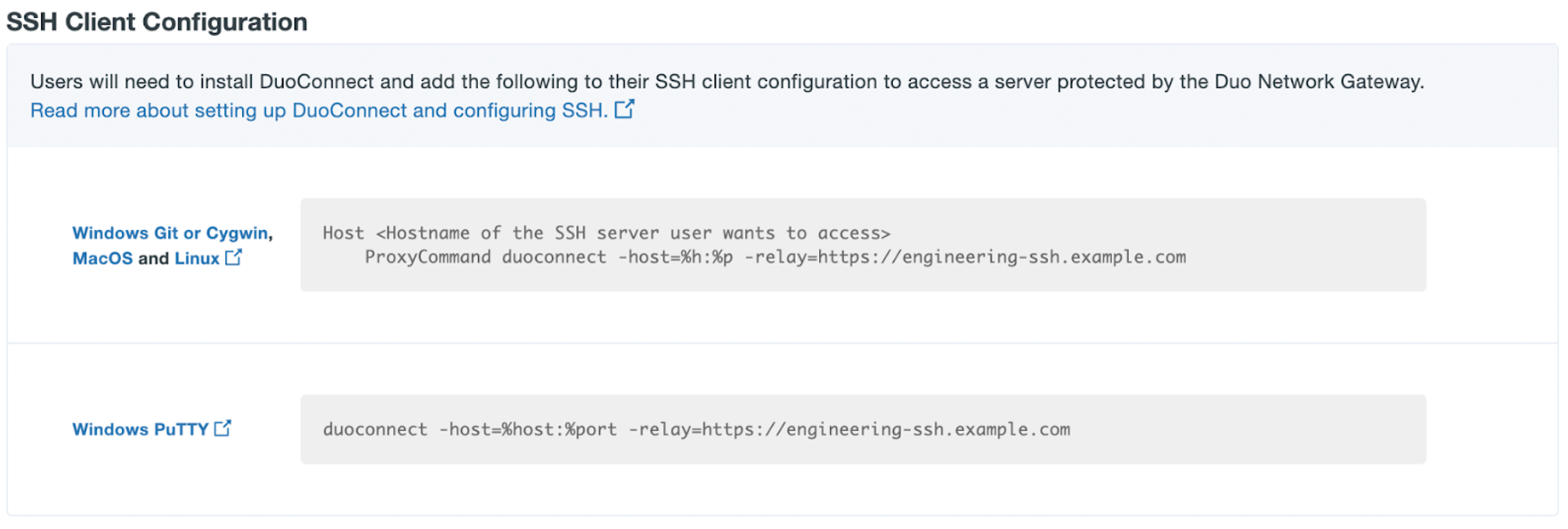The height and width of the screenshot is (529, 1568).
Task: Click the ProxyCommand duoconnect code line
Action: 774,257
